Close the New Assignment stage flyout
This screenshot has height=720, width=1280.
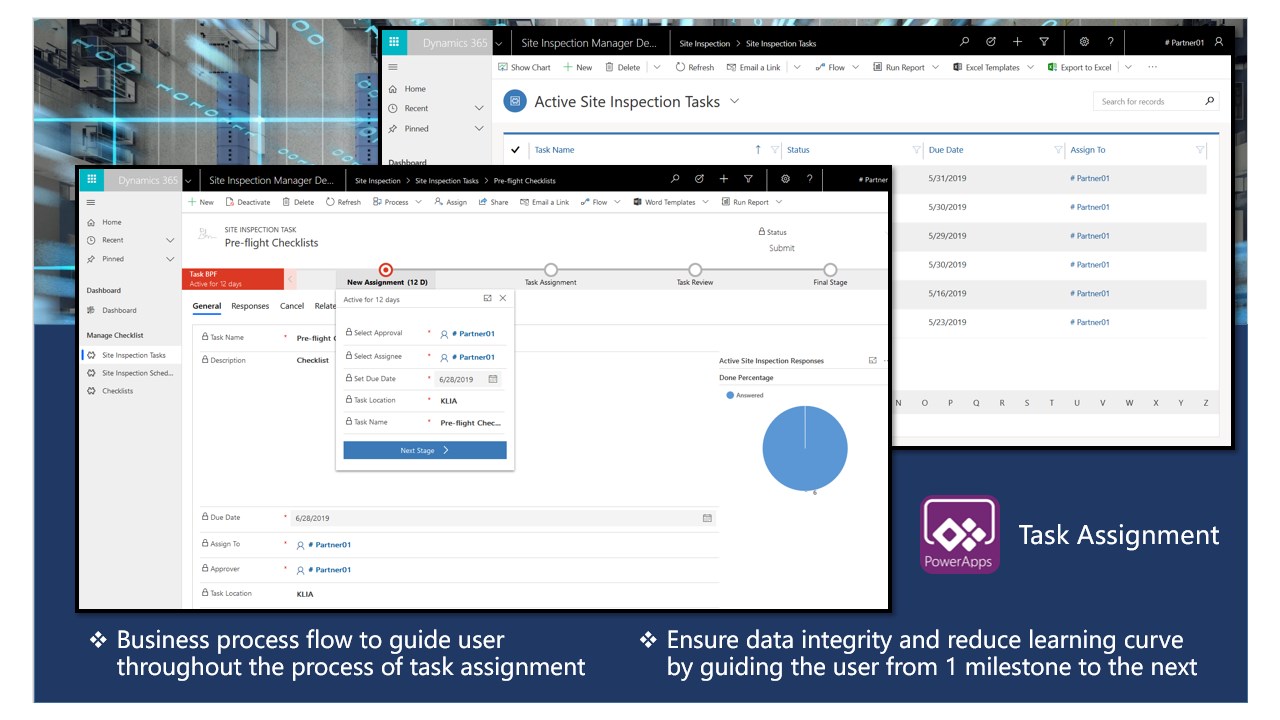click(503, 298)
